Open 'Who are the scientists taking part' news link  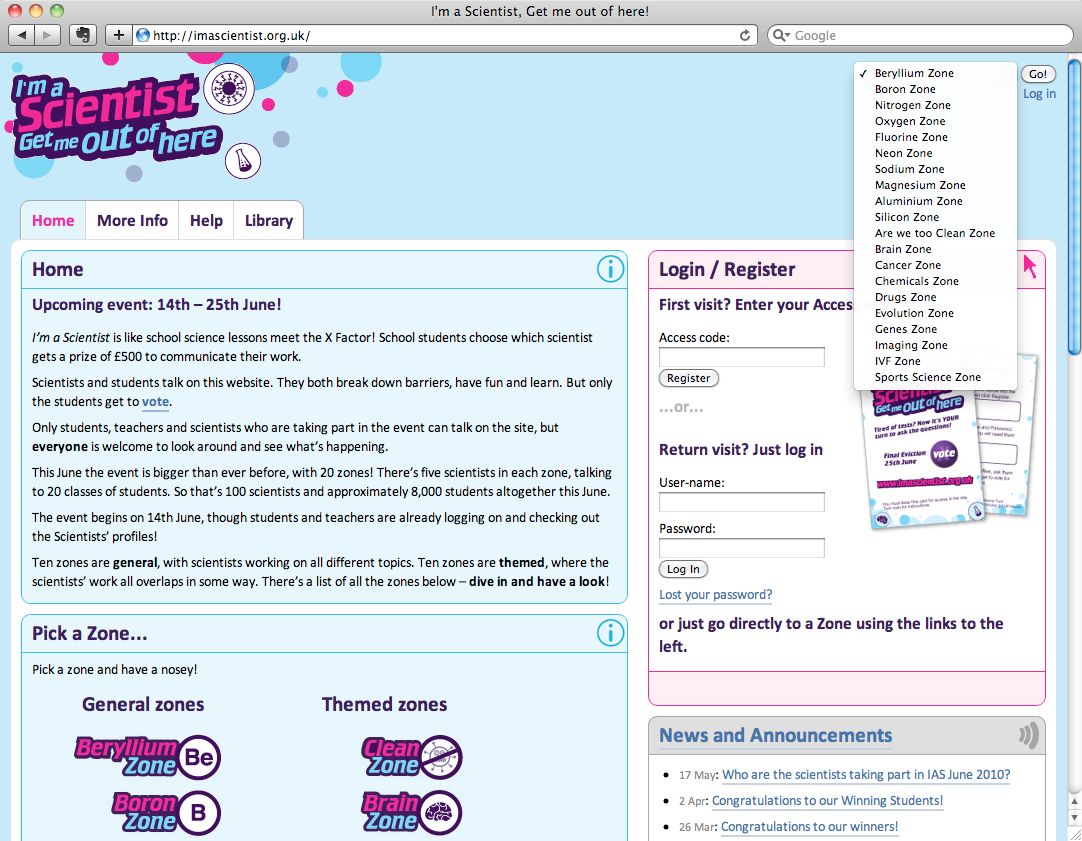pos(866,775)
